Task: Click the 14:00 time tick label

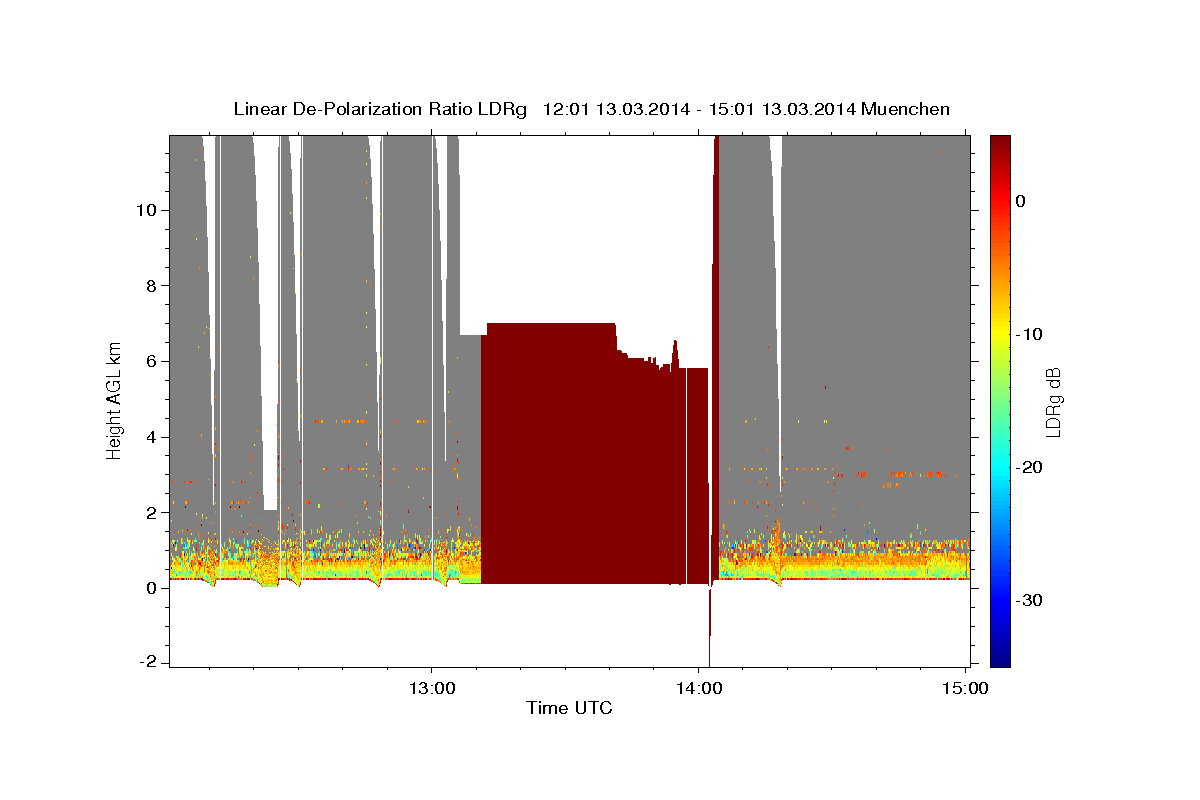Action: (x=699, y=688)
